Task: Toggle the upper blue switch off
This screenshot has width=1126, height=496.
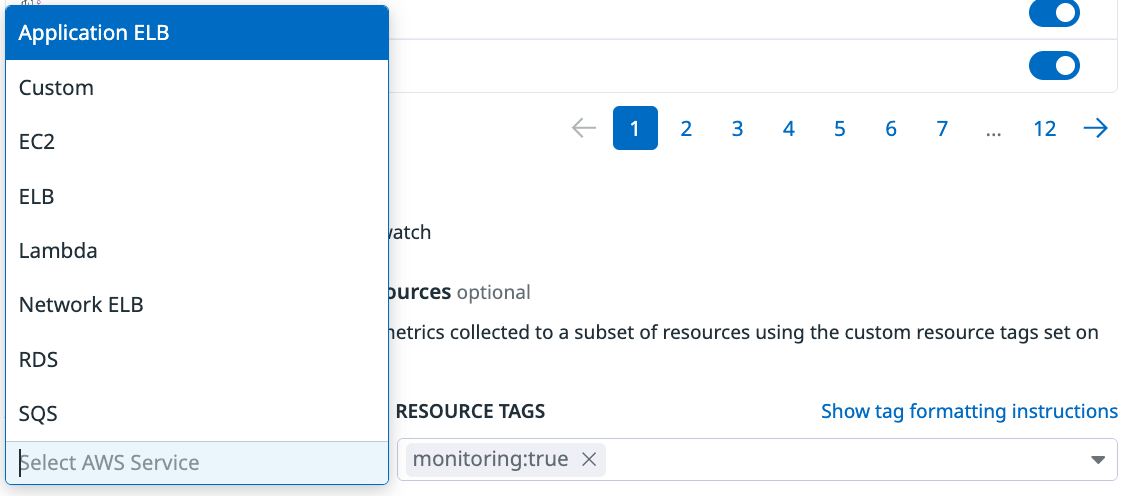Action: point(1054,13)
